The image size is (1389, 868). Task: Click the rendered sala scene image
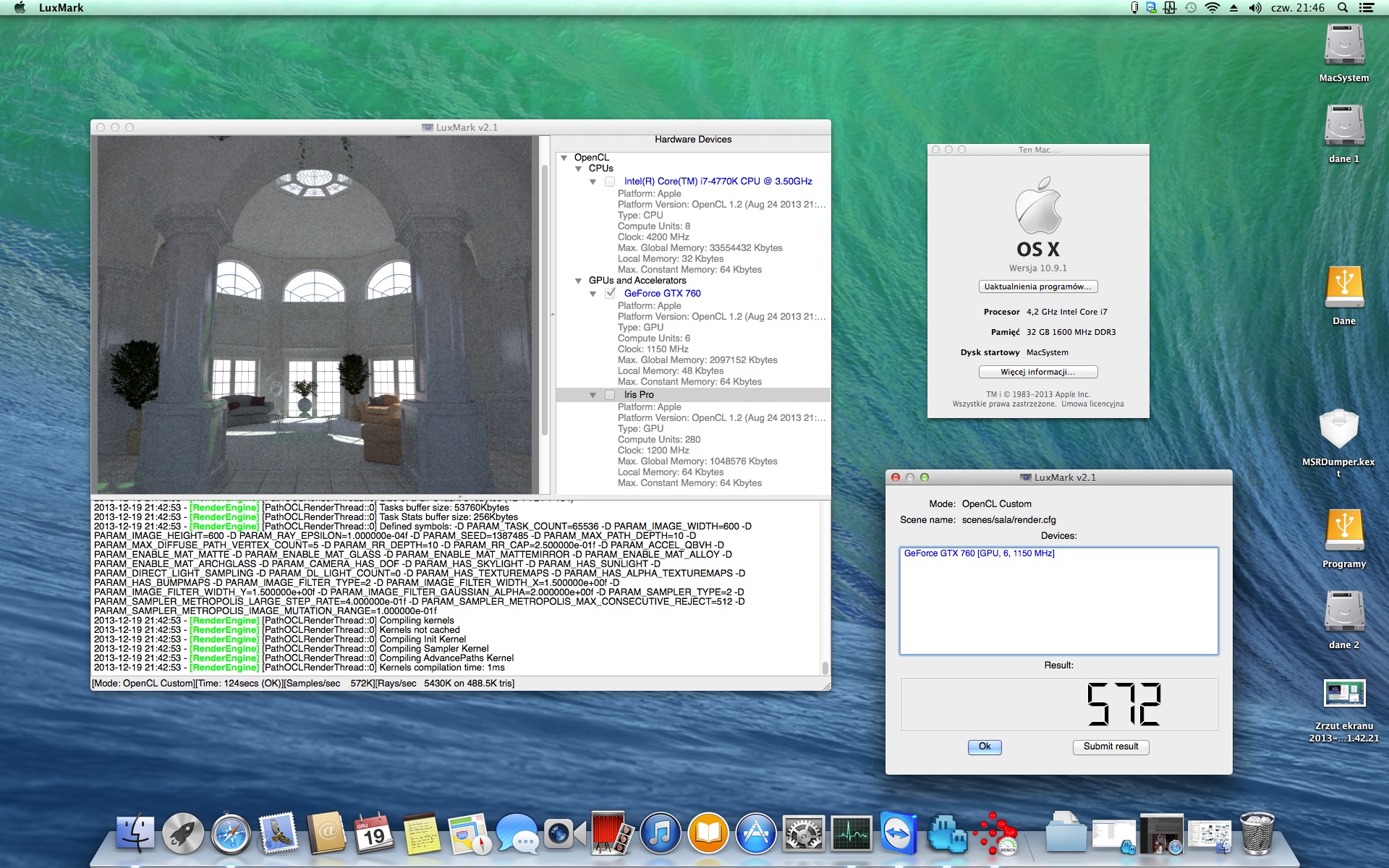[315, 315]
